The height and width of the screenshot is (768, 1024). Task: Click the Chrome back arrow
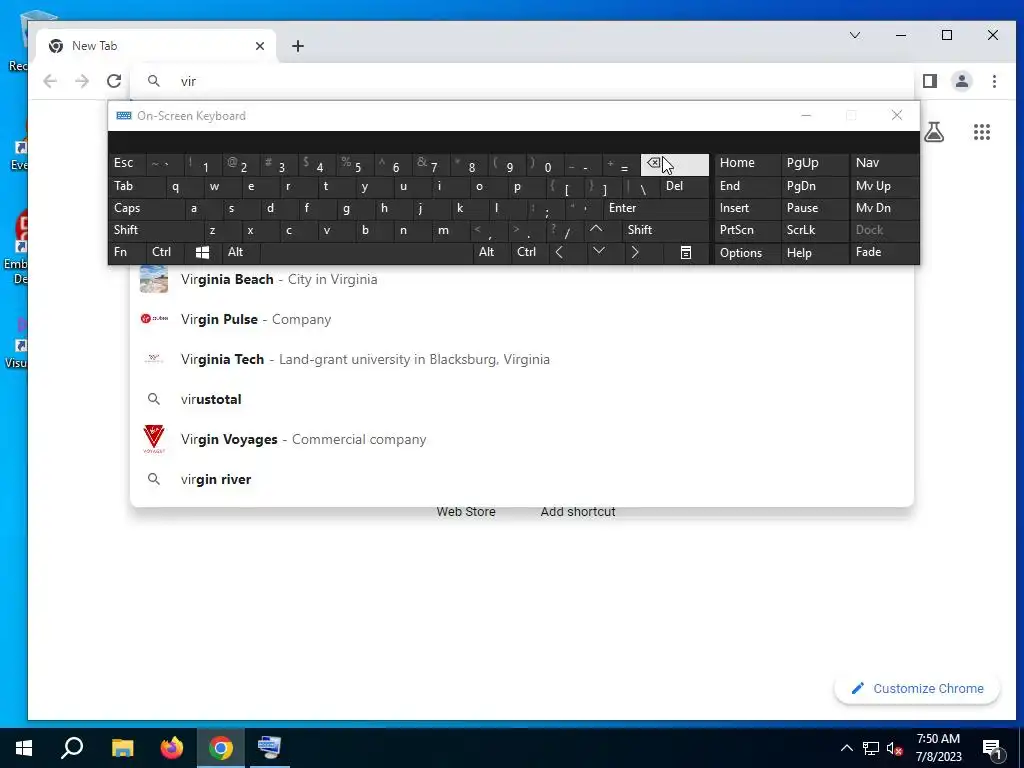pos(50,81)
